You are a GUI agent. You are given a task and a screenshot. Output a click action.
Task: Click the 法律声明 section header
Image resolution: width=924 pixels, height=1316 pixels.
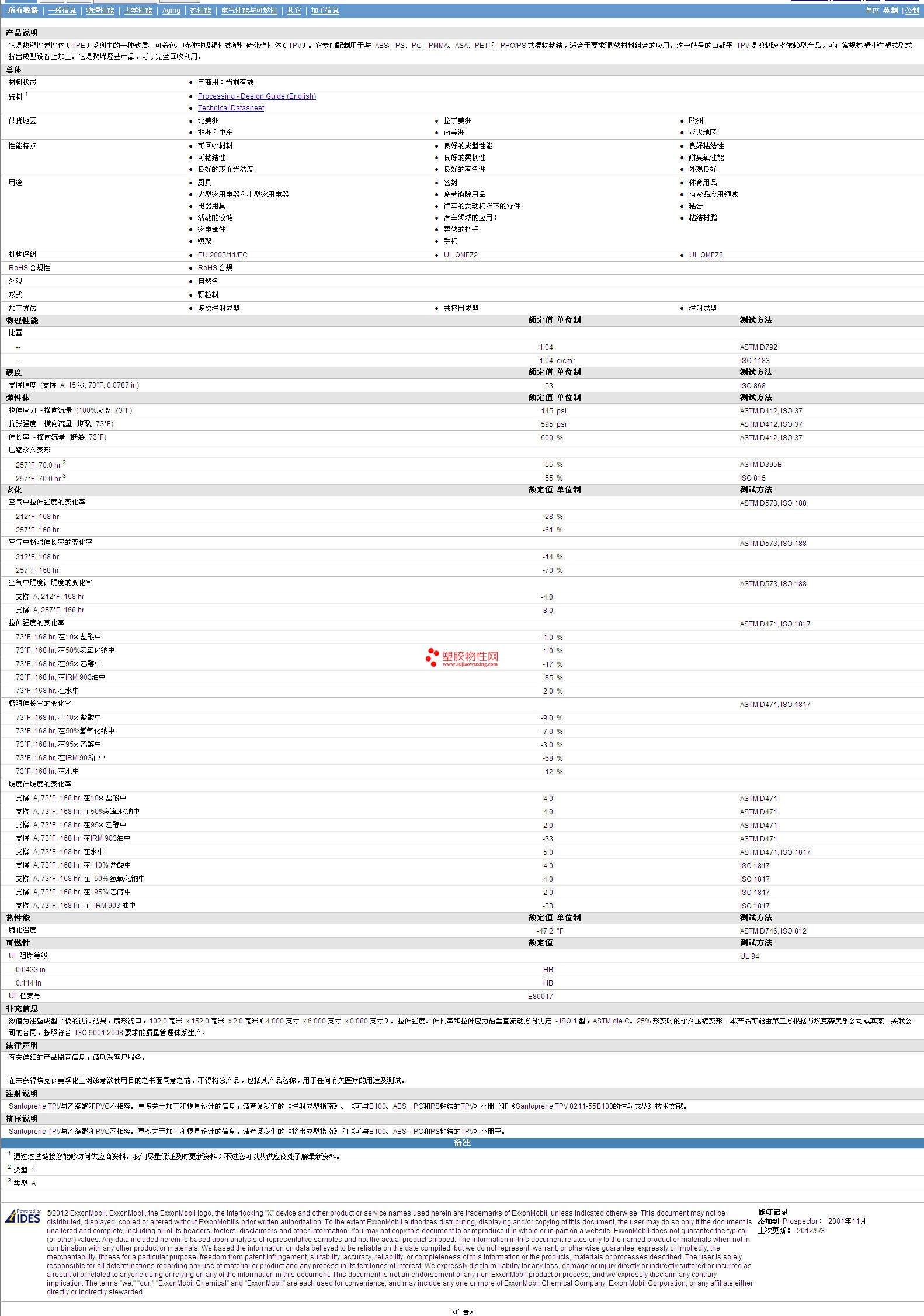pyautogui.click(x=22, y=1045)
